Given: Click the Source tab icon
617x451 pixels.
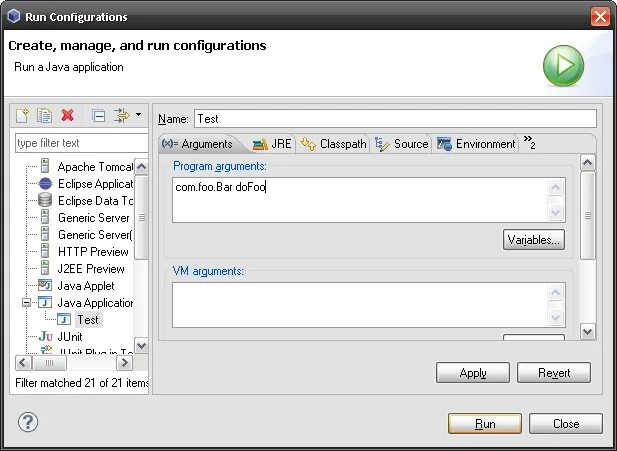Looking at the screenshot, I should [x=382, y=144].
